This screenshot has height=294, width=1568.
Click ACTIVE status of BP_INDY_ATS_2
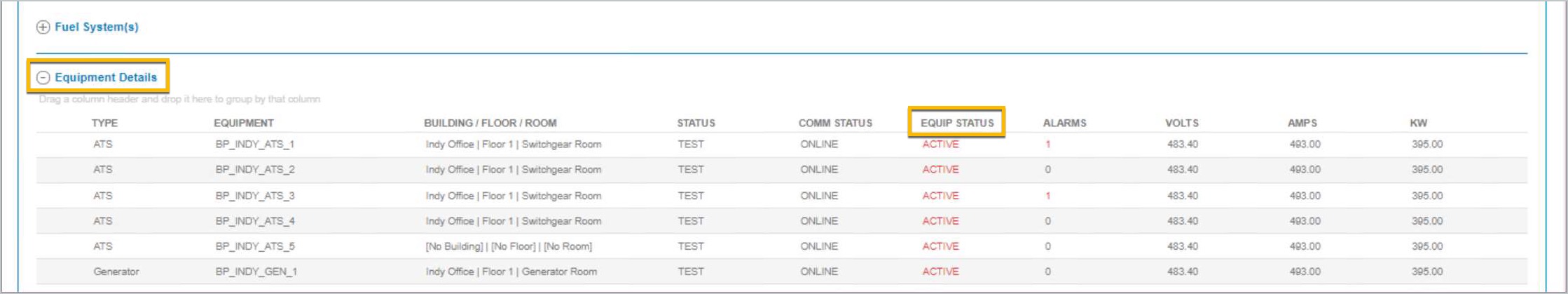(x=940, y=170)
